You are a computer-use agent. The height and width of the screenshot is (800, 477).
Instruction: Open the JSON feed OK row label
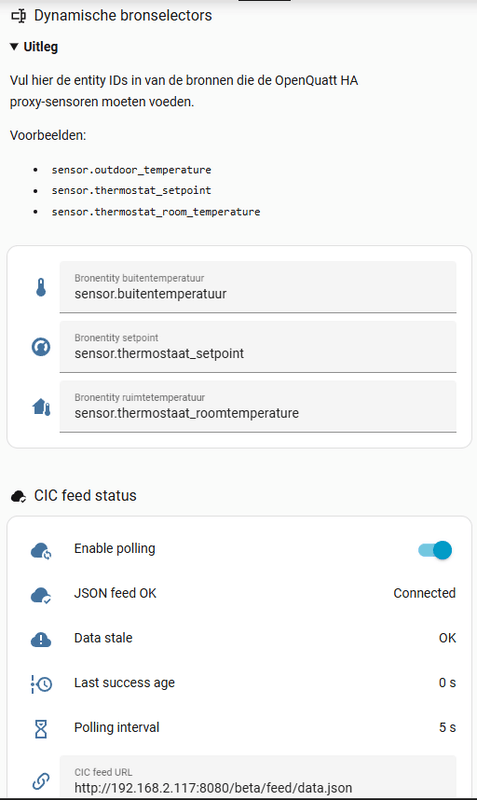point(115,593)
